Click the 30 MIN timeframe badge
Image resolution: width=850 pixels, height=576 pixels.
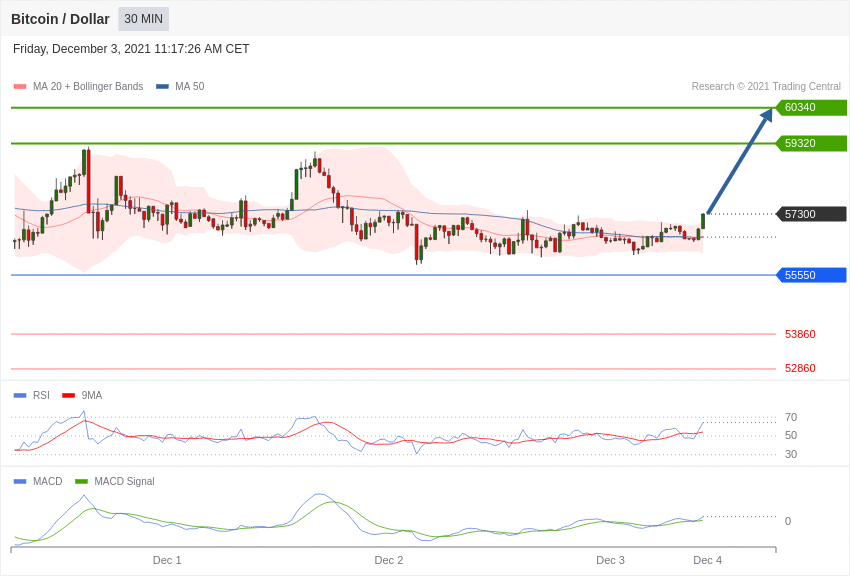point(143,19)
